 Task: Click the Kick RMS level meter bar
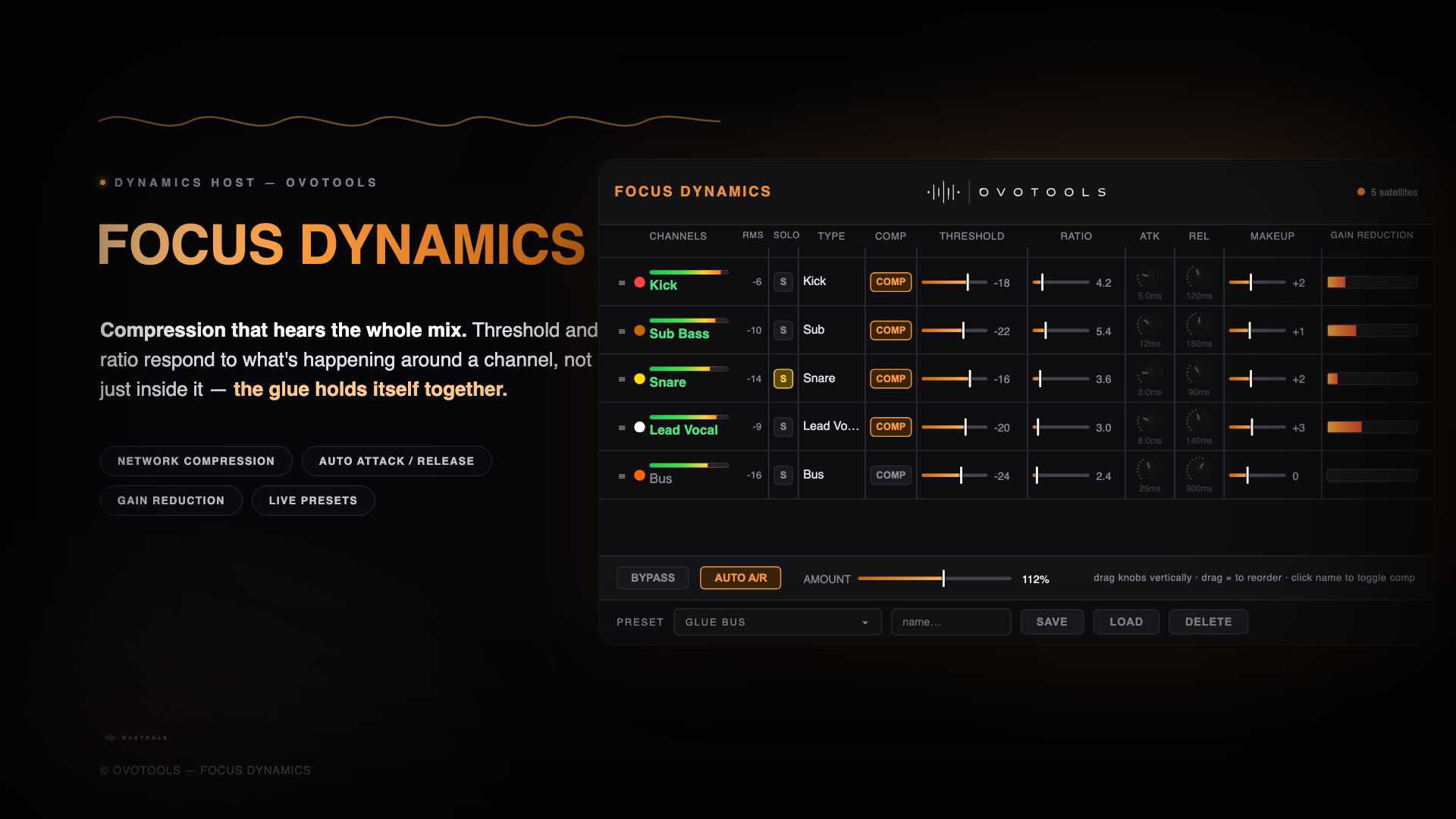(689, 271)
